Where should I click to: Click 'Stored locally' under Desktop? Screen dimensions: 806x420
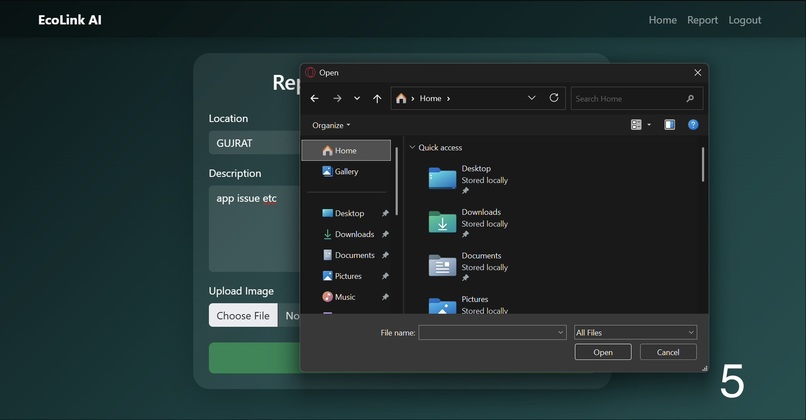(x=484, y=180)
